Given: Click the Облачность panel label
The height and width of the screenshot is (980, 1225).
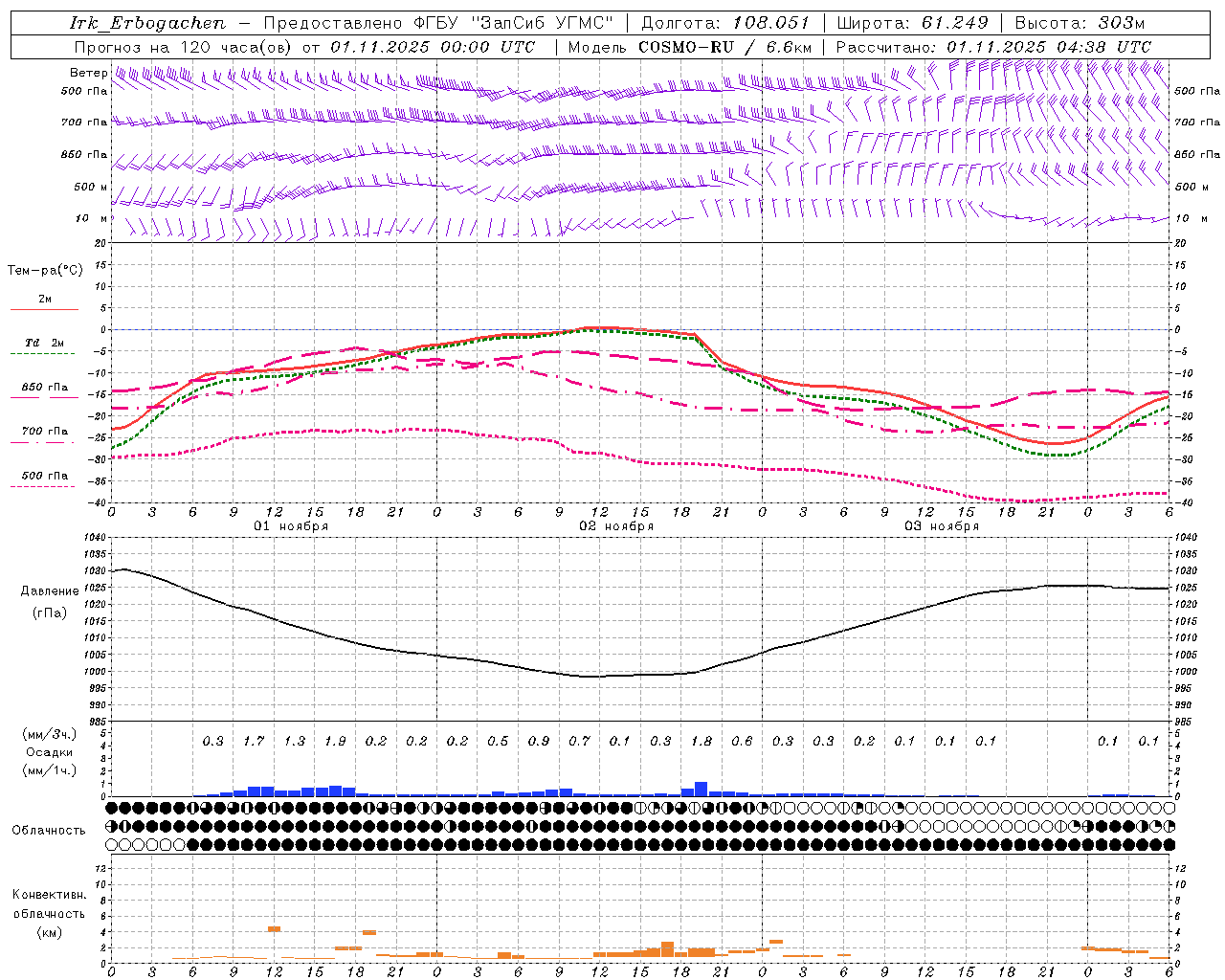Looking at the screenshot, I should click(49, 831).
